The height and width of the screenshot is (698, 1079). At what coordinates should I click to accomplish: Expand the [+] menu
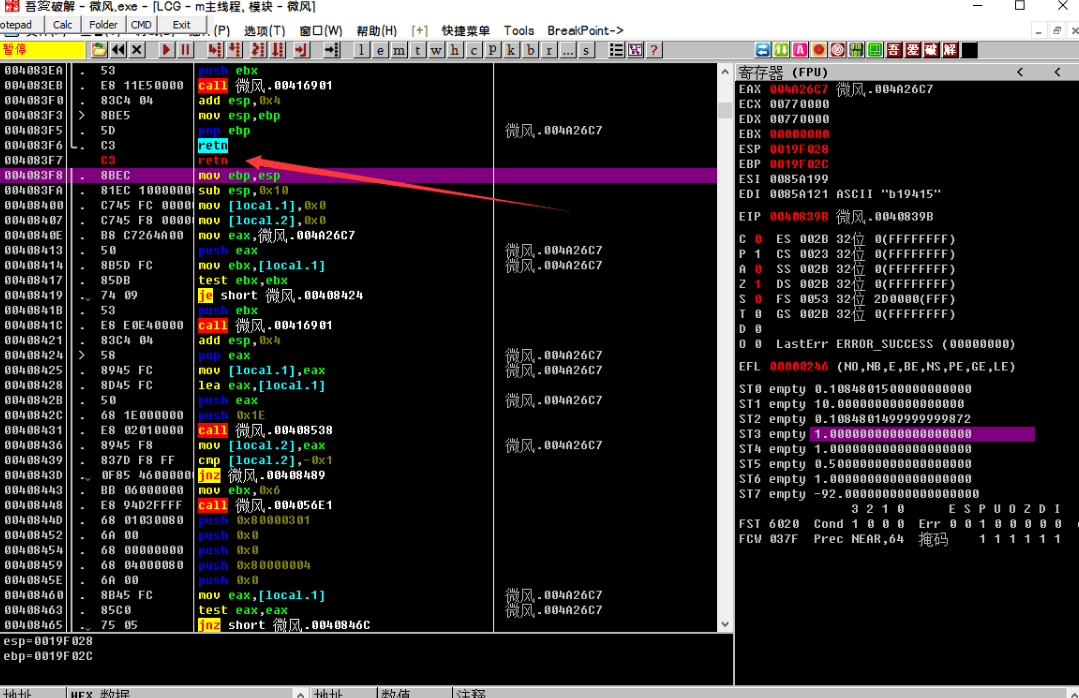click(419, 31)
